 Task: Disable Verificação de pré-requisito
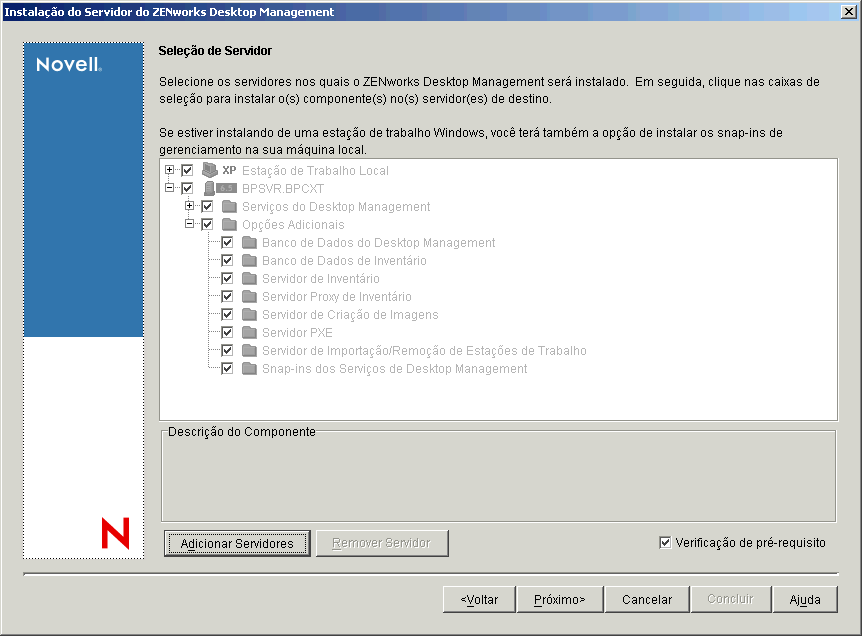click(x=666, y=542)
